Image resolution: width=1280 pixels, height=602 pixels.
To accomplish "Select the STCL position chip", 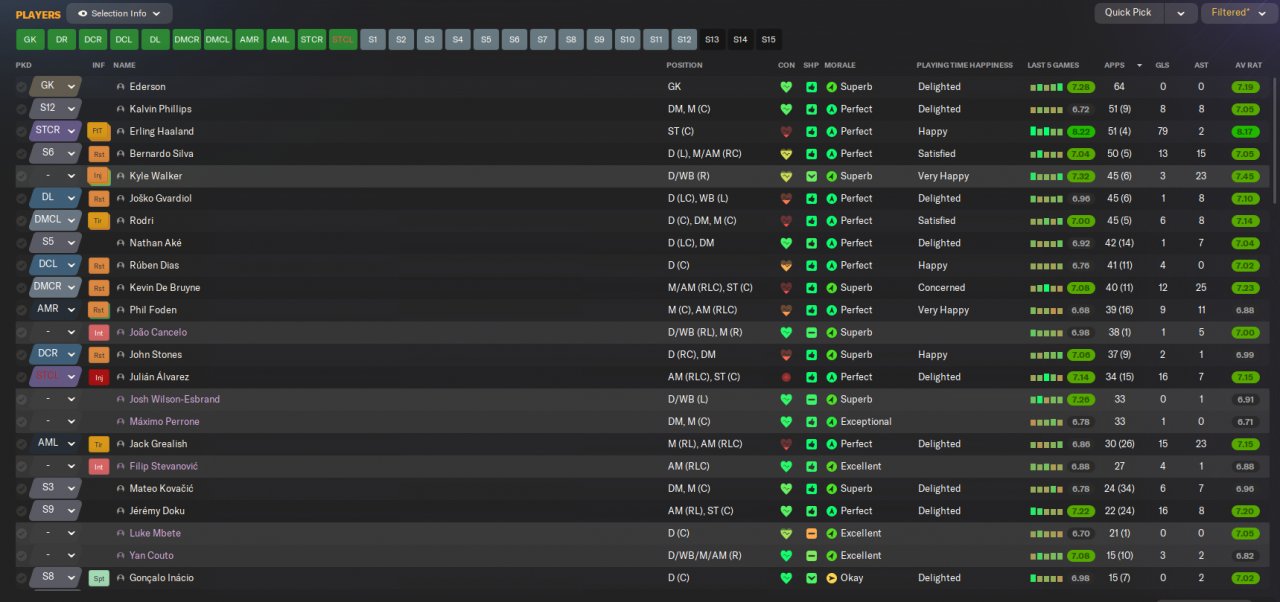I will click(x=343, y=40).
